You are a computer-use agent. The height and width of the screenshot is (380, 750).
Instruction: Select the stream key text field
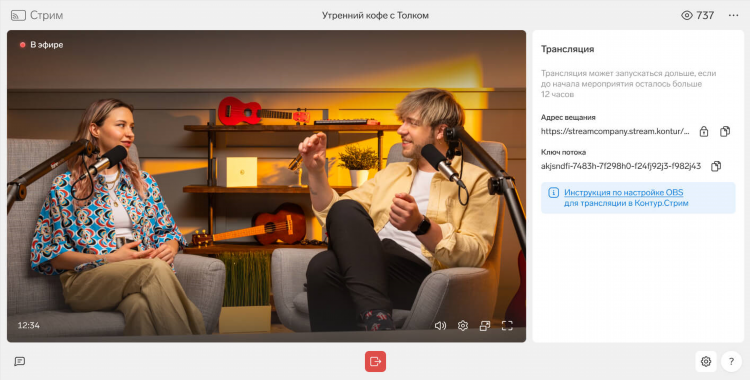pos(621,166)
